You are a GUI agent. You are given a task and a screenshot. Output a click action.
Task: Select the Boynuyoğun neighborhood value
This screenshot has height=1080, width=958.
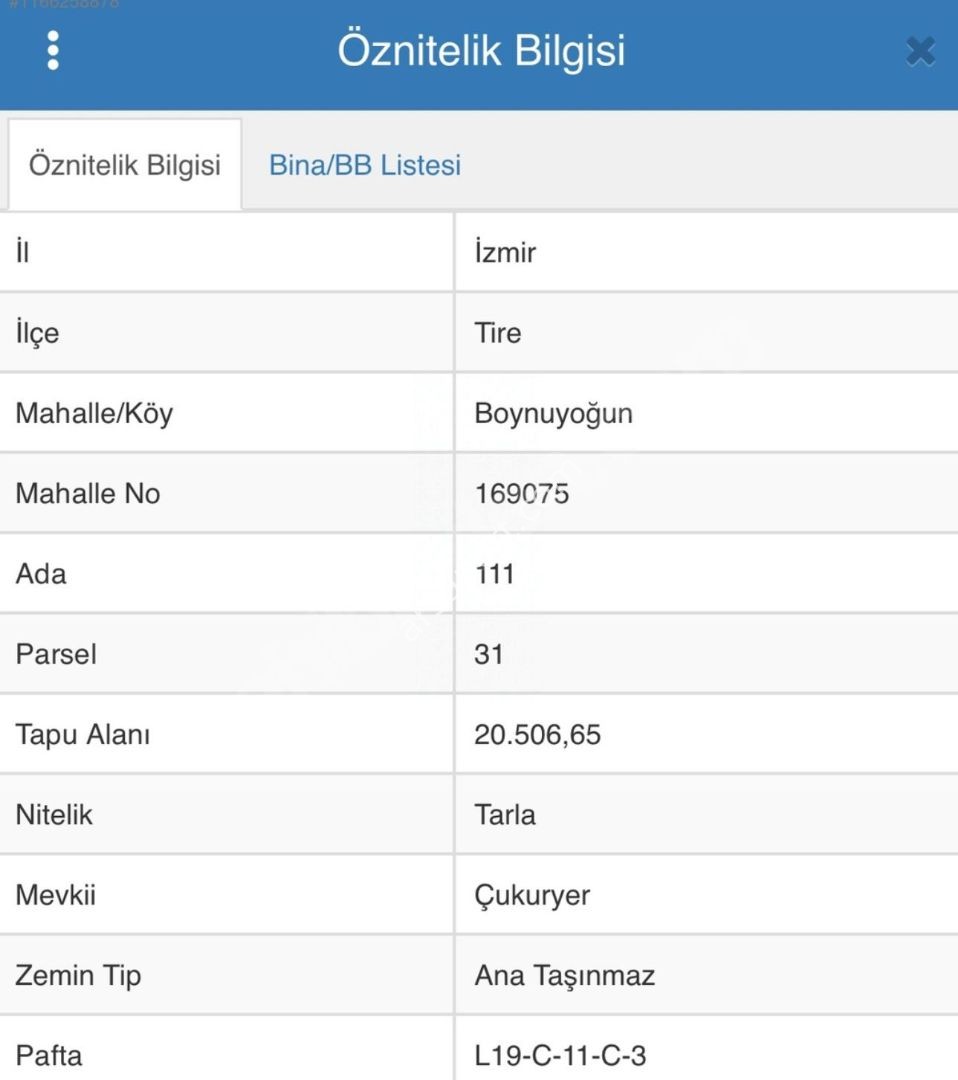coord(553,414)
